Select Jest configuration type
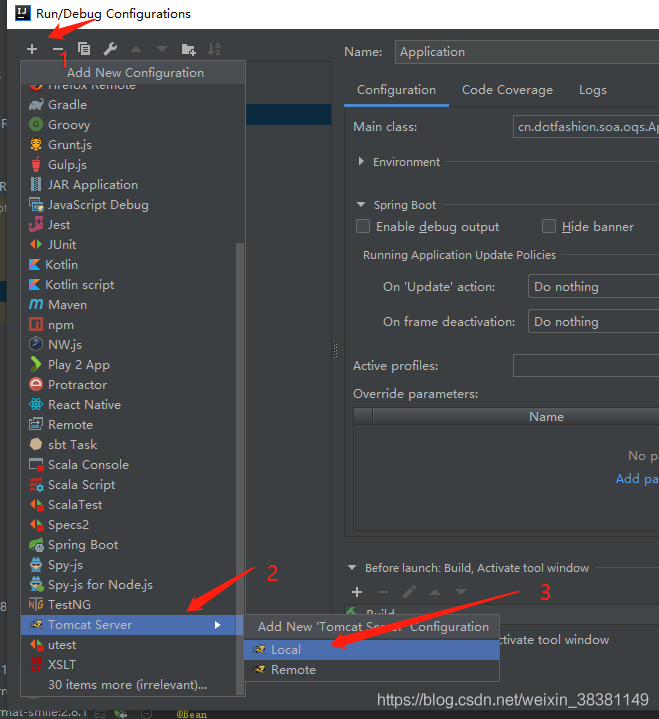This screenshot has height=719, width=659. pyautogui.click(x=133, y=225)
